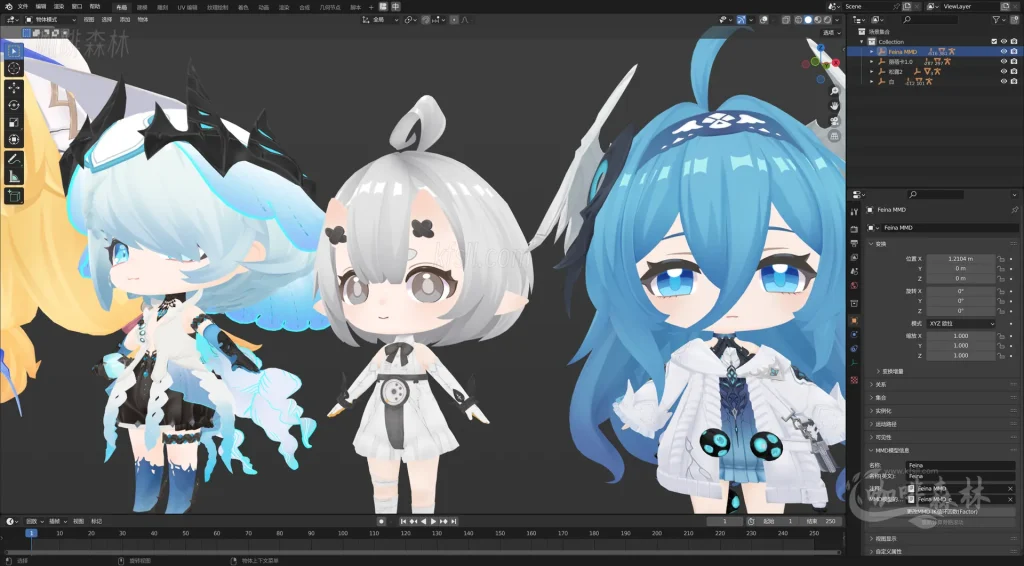1024x566 pixels.
Task: Toggle viewport overlays button
Action: [764, 20]
